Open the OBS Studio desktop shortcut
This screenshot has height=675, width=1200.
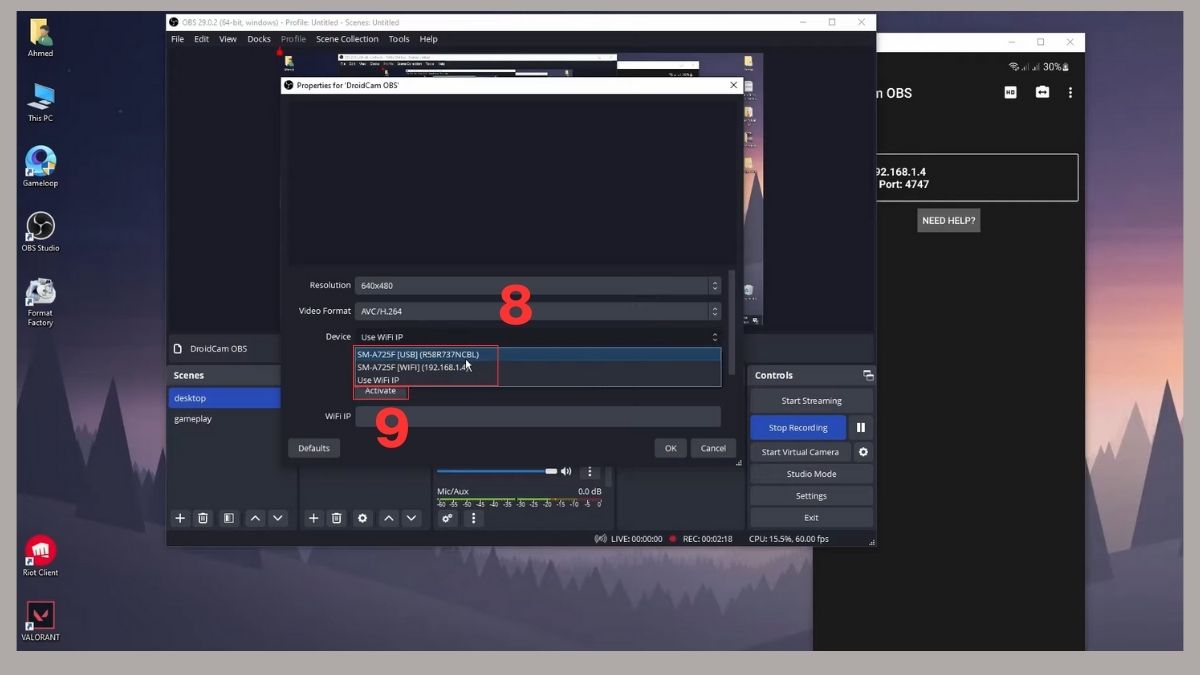(40, 231)
